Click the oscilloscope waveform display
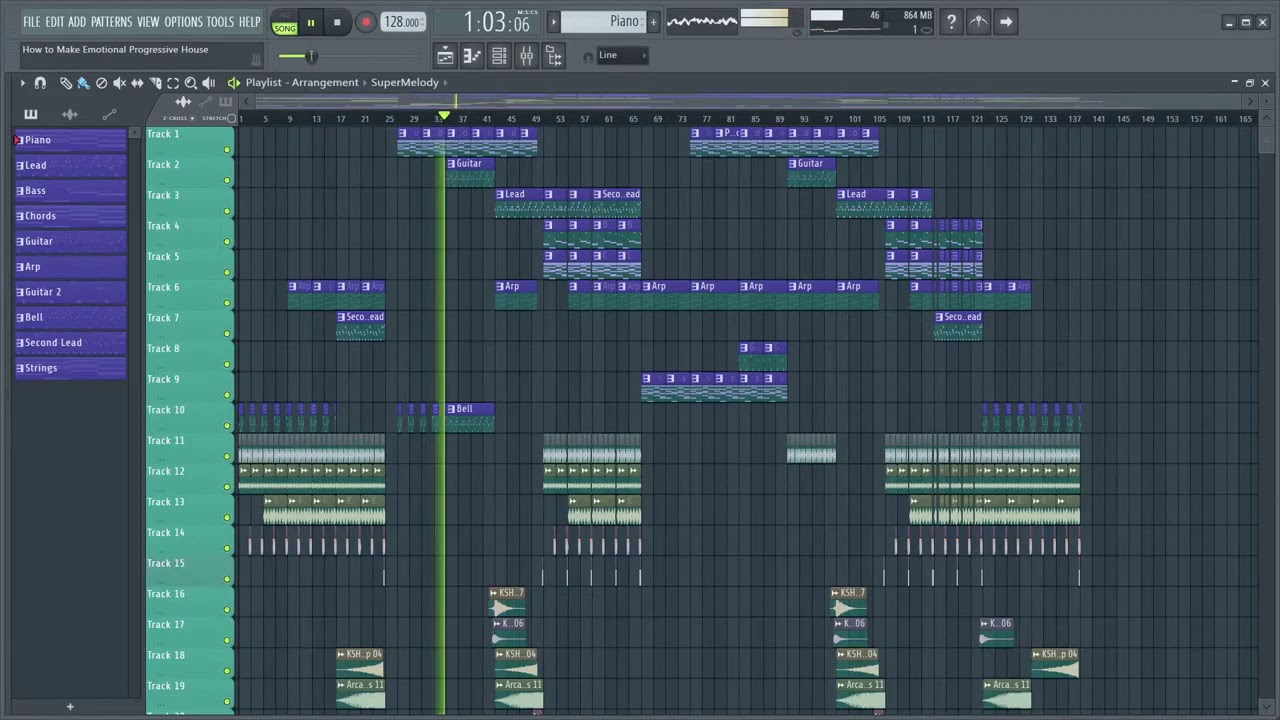Image resolution: width=1280 pixels, height=720 pixels. pos(702,21)
